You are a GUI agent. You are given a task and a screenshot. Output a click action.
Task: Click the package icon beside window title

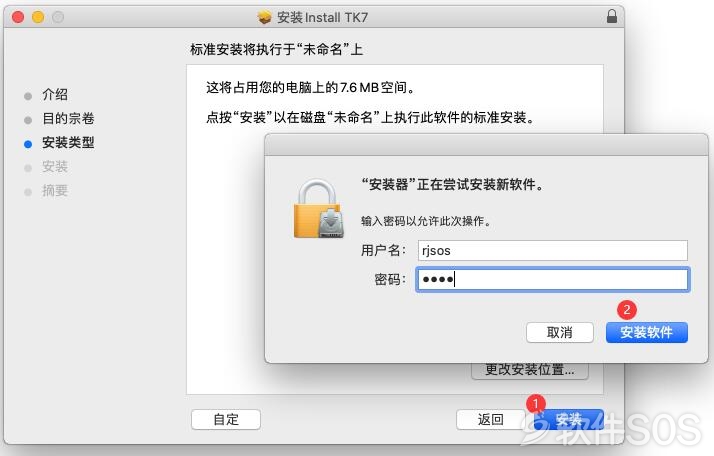click(x=264, y=17)
